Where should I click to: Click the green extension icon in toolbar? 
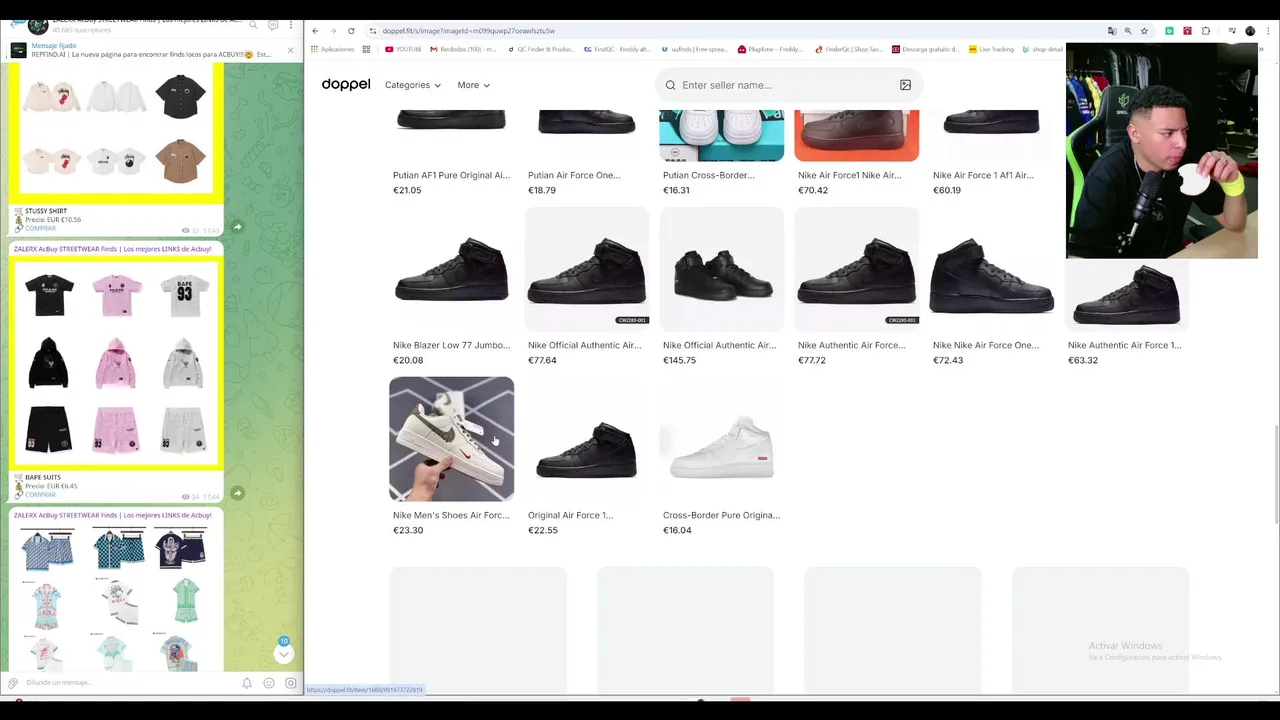click(x=1169, y=31)
